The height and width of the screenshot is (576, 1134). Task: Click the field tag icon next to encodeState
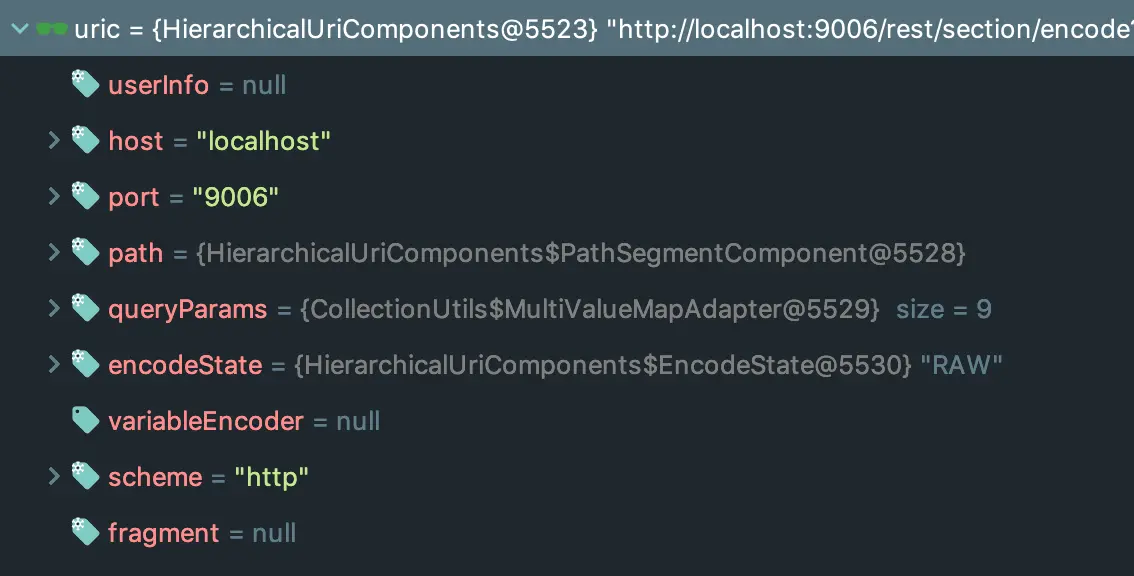click(85, 364)
